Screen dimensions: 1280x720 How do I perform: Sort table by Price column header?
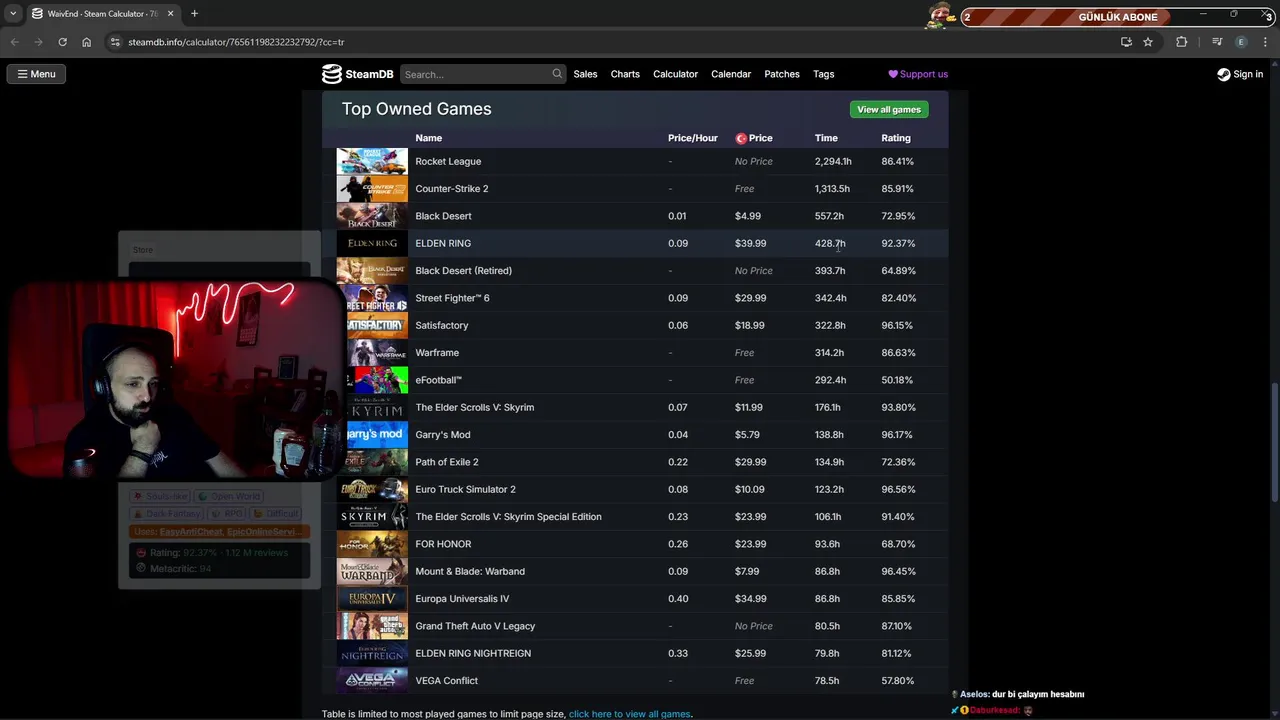754,138
